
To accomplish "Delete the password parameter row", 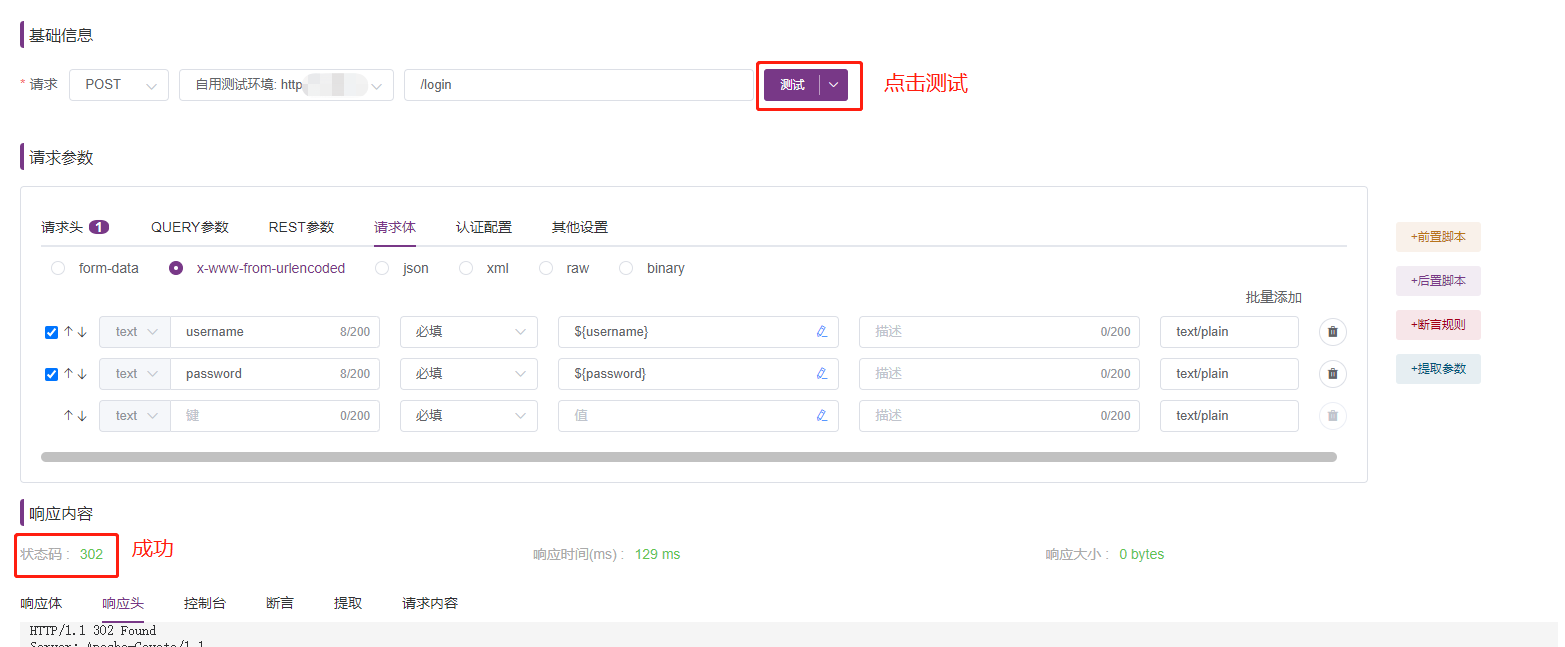I will pyautogui.click(x=1332, y=373).
